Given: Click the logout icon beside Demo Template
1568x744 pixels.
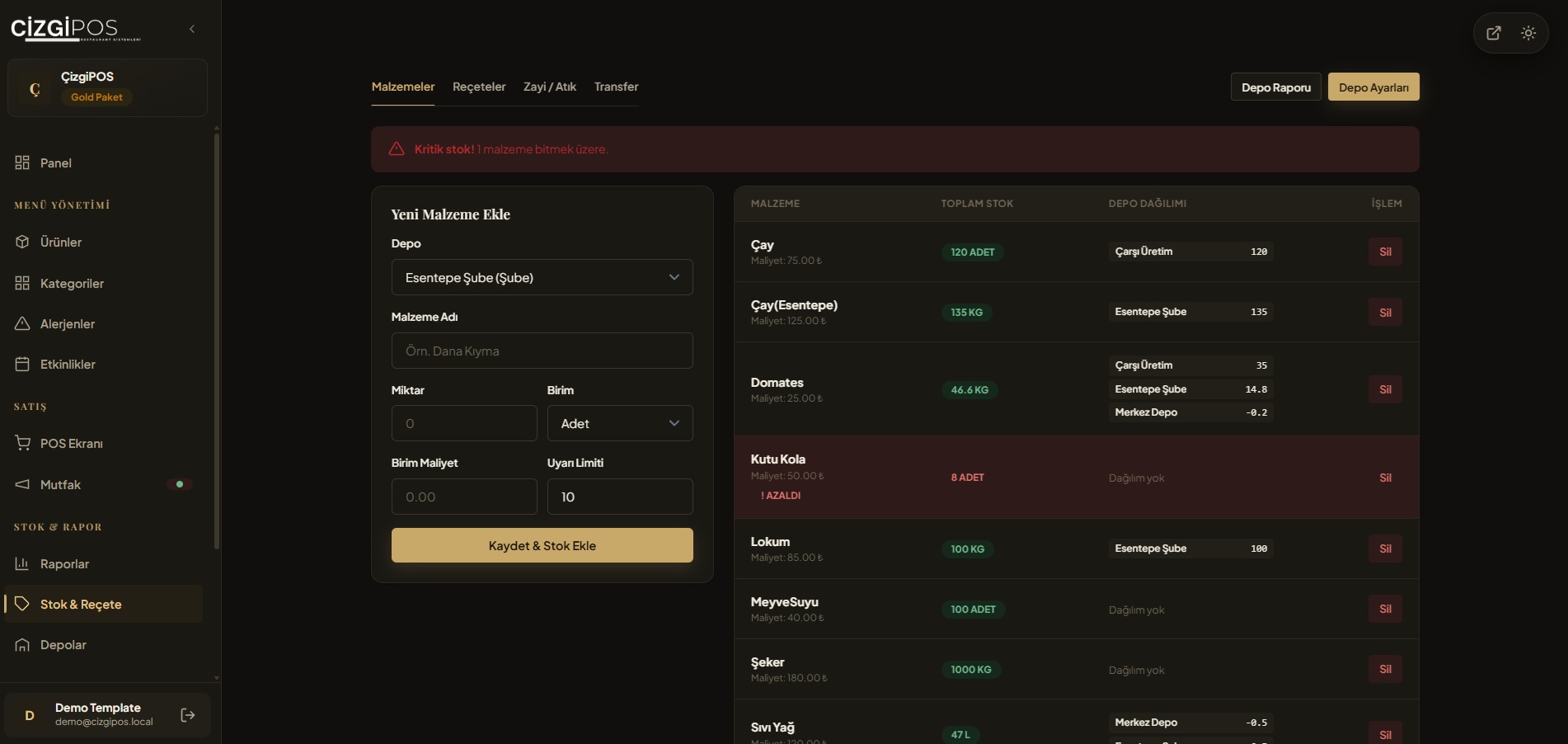Looking at the screenshot, I should [188, 714].
